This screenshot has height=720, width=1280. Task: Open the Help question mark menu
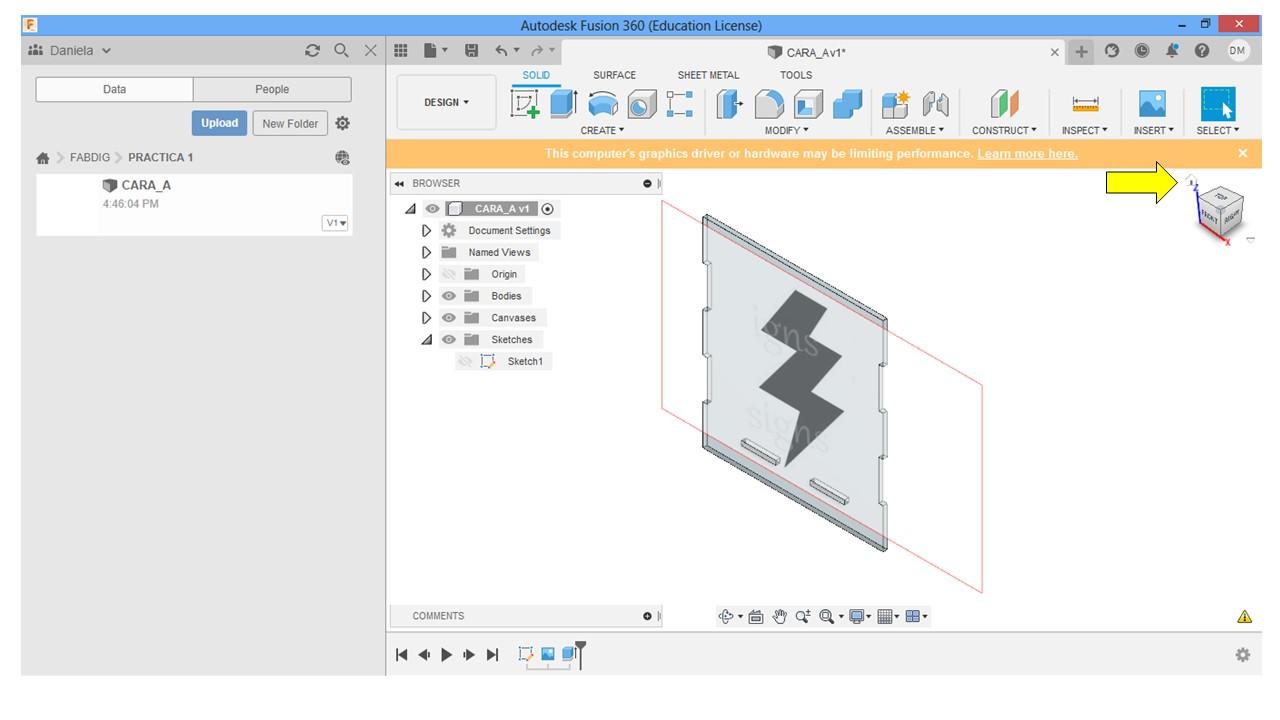click(x=1202, y=51)
